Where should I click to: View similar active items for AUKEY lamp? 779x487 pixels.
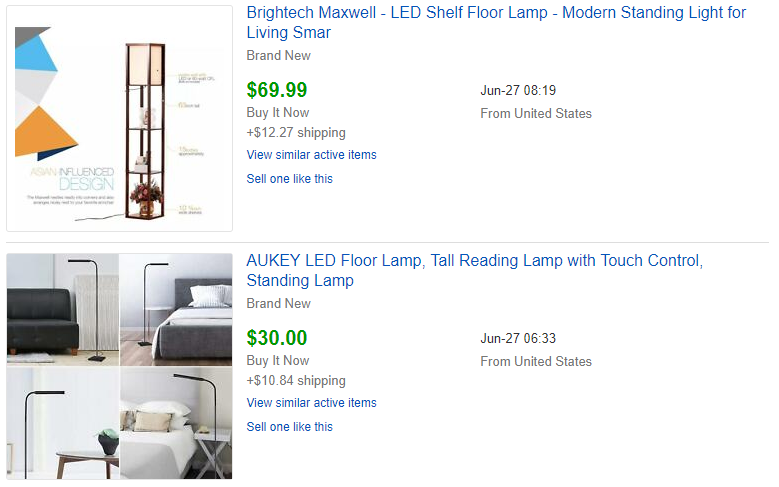(x=311, y=403)
